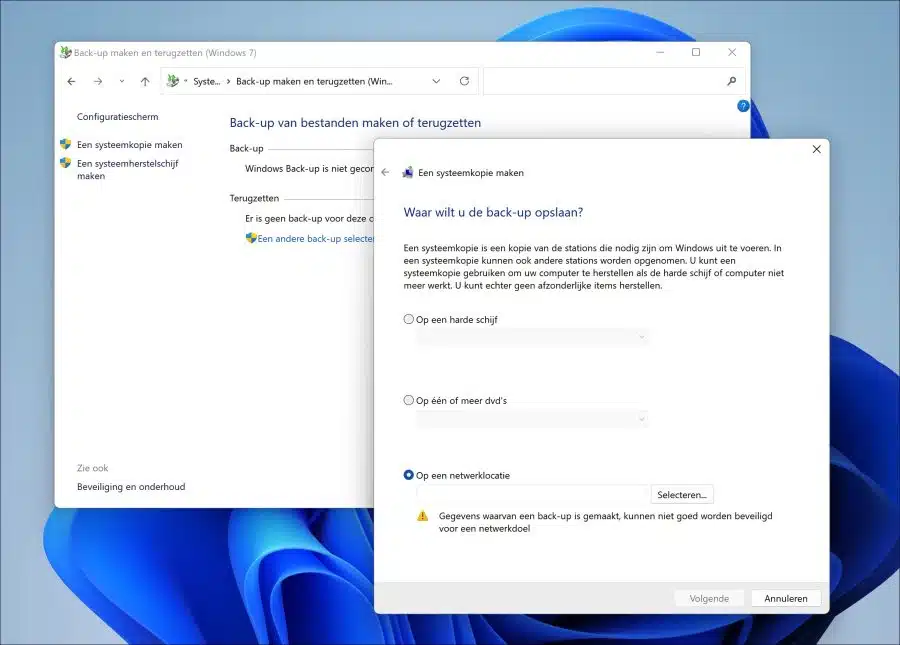Refresh the Back-up maken en terugzetten page
Image resolution: width=900 pixels, height=645 pixels.
(x=464, y=81)
